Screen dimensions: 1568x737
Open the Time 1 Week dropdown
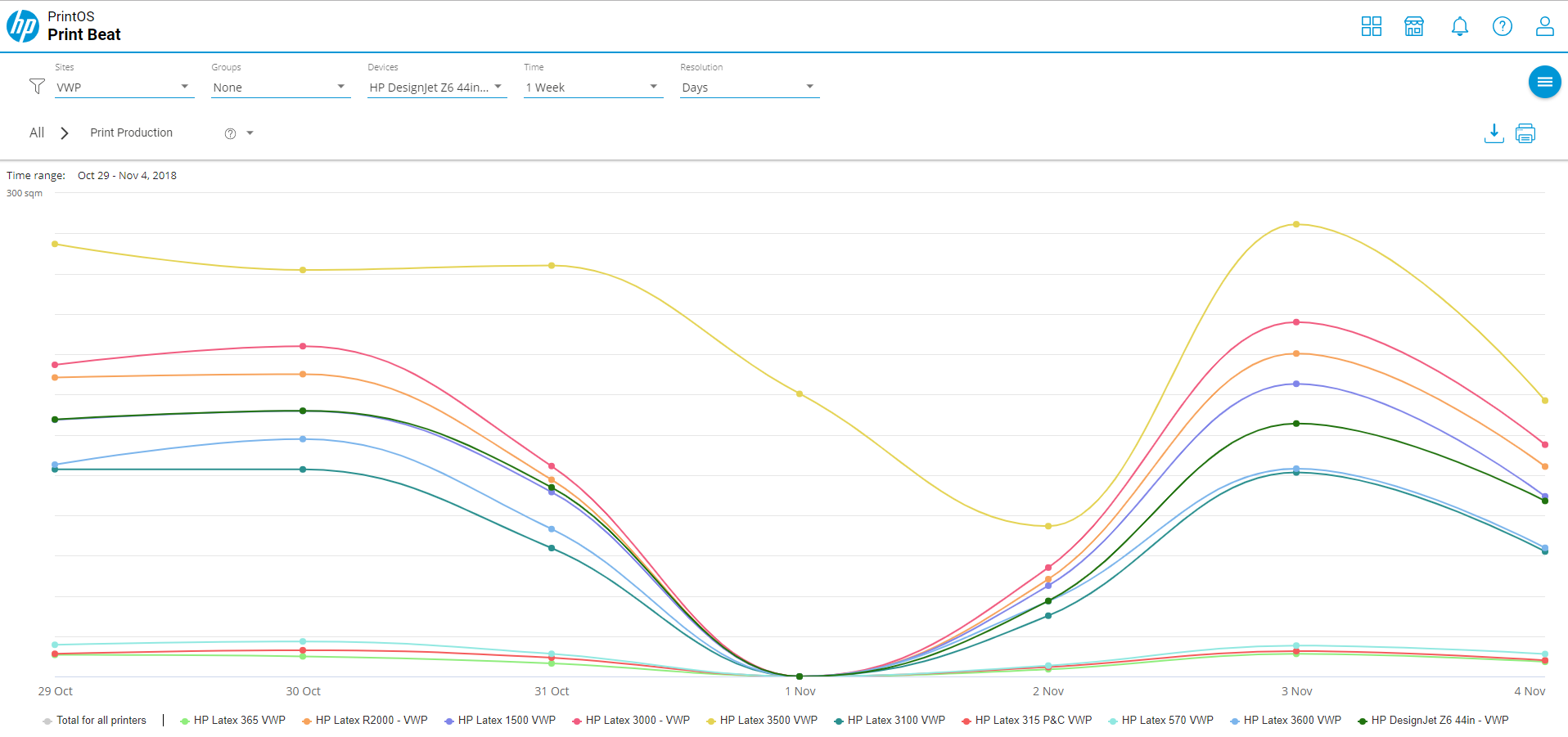[593, 88]
